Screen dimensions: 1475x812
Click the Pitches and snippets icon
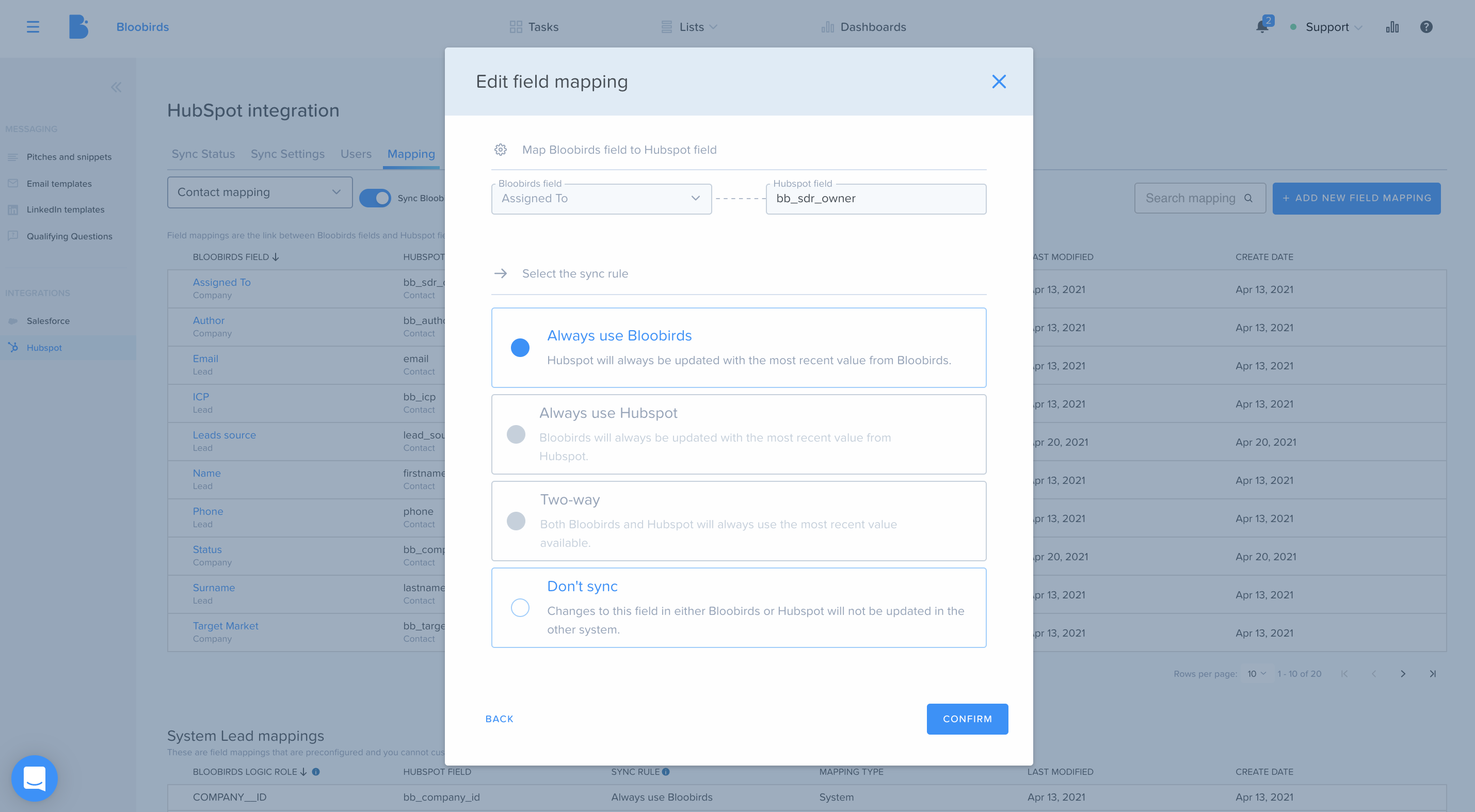click(x=13, y=157)
